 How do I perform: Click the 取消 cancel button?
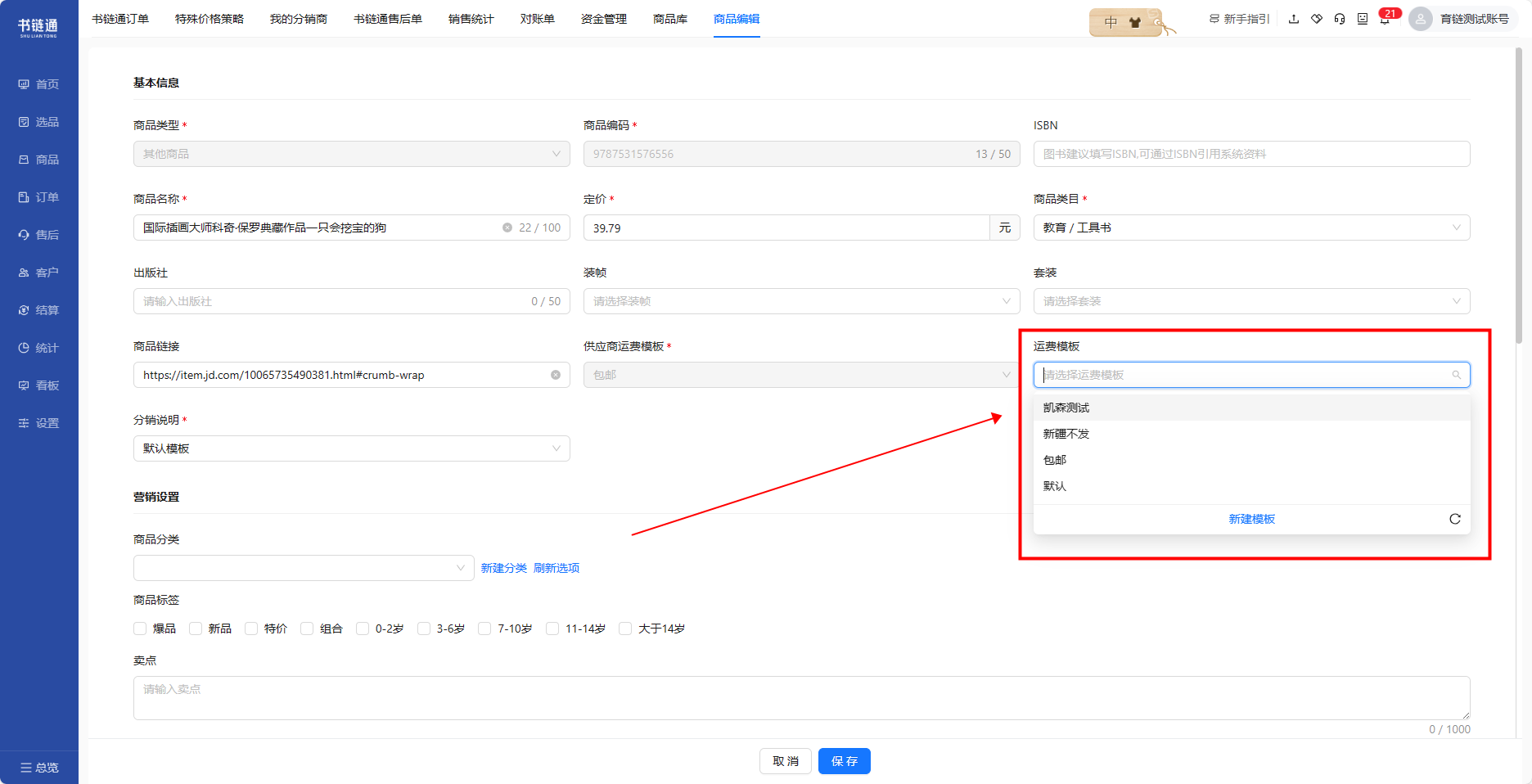(x=786, y=761)
